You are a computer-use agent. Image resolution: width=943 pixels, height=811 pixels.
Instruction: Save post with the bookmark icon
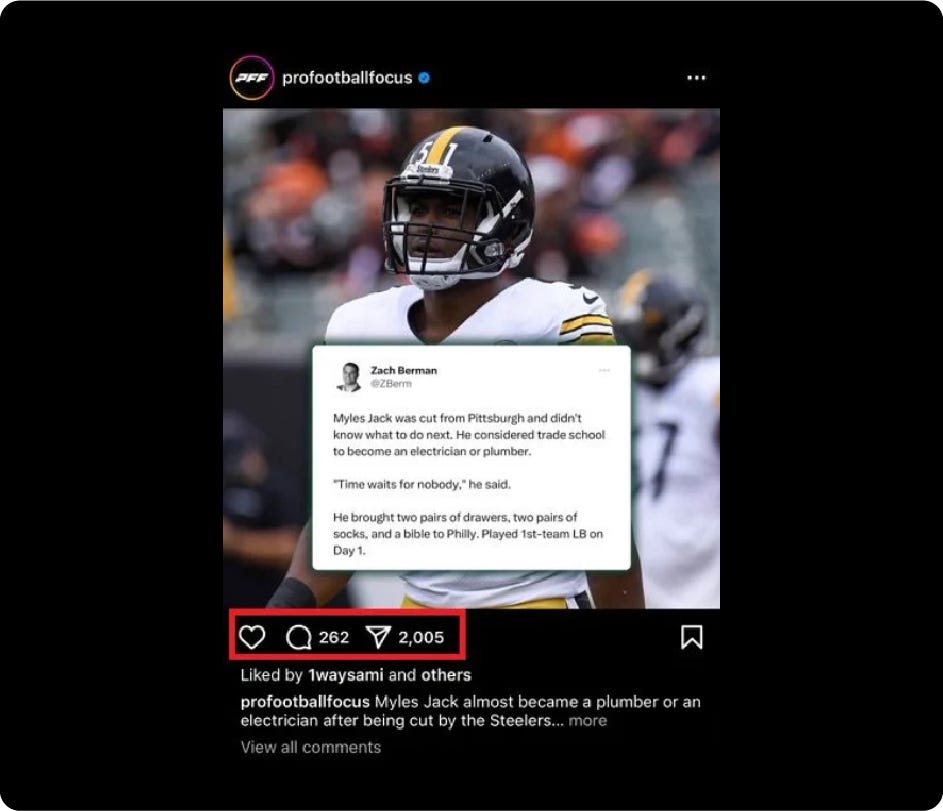point(692,637)
